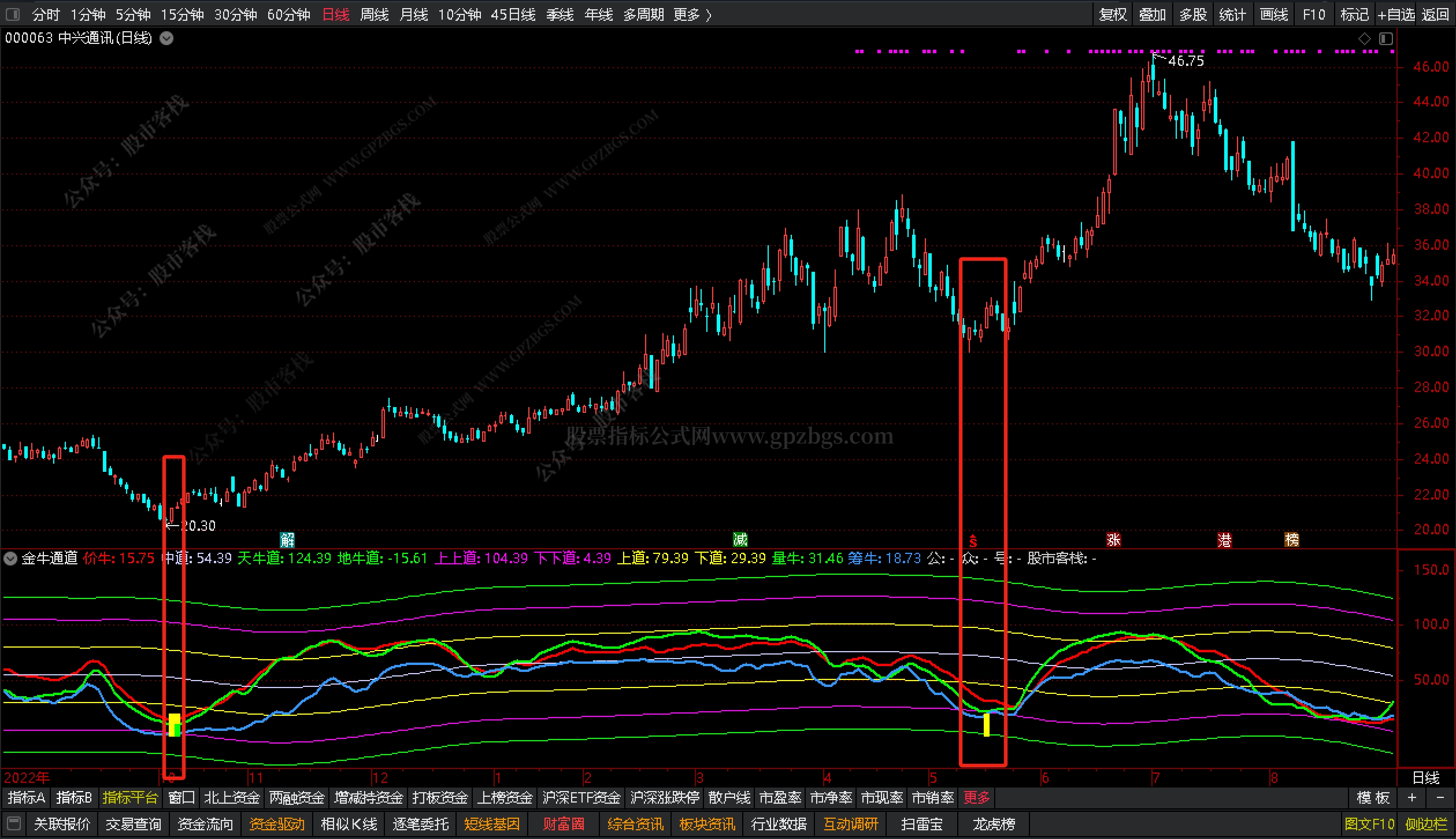Click 返回 to go back

click(1436, 14)
